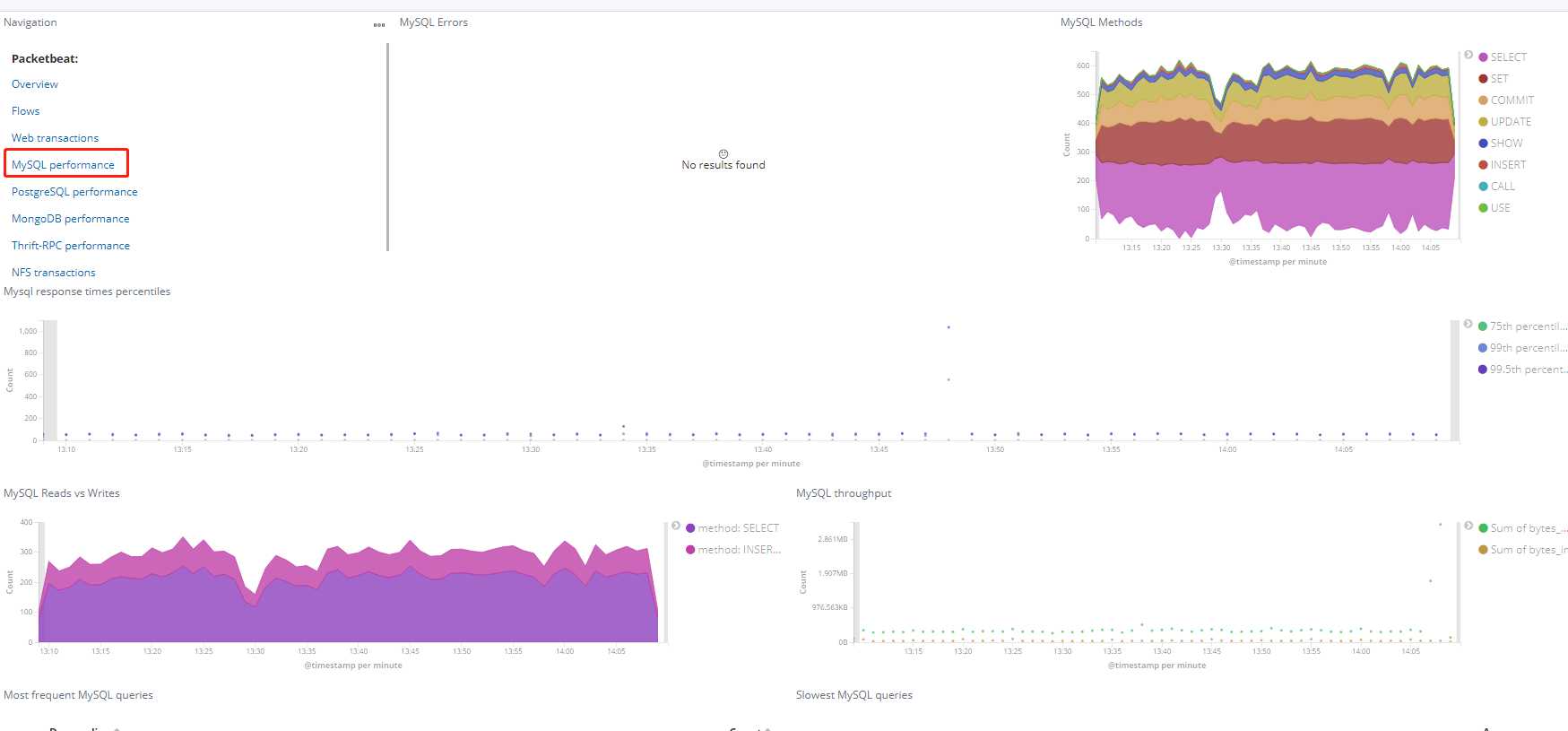Click the tan 'Sum of bytes_in' legend entry

1522,550
